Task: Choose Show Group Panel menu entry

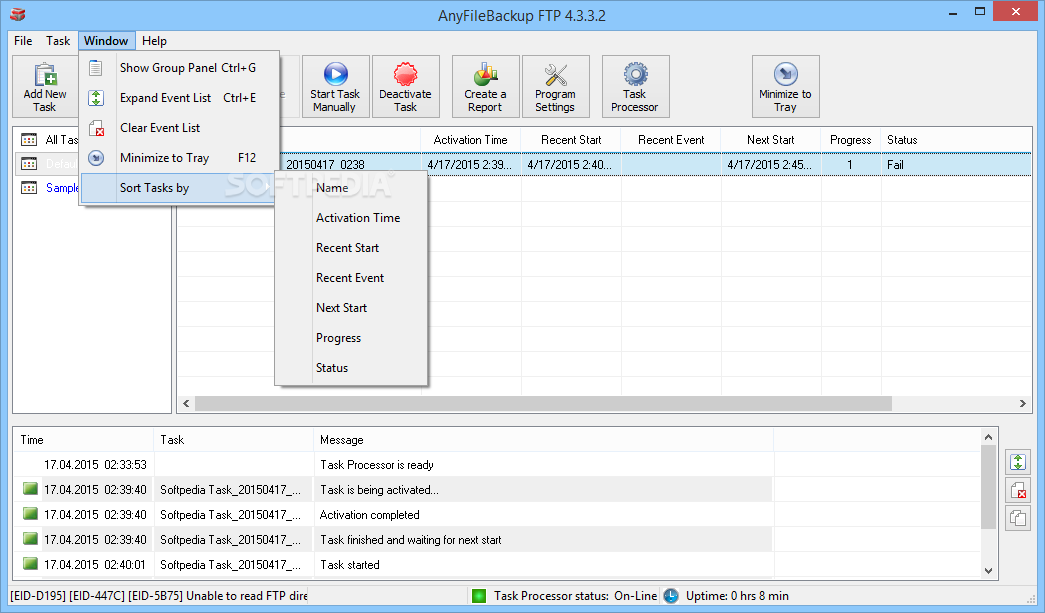Action: coord(179,68)
